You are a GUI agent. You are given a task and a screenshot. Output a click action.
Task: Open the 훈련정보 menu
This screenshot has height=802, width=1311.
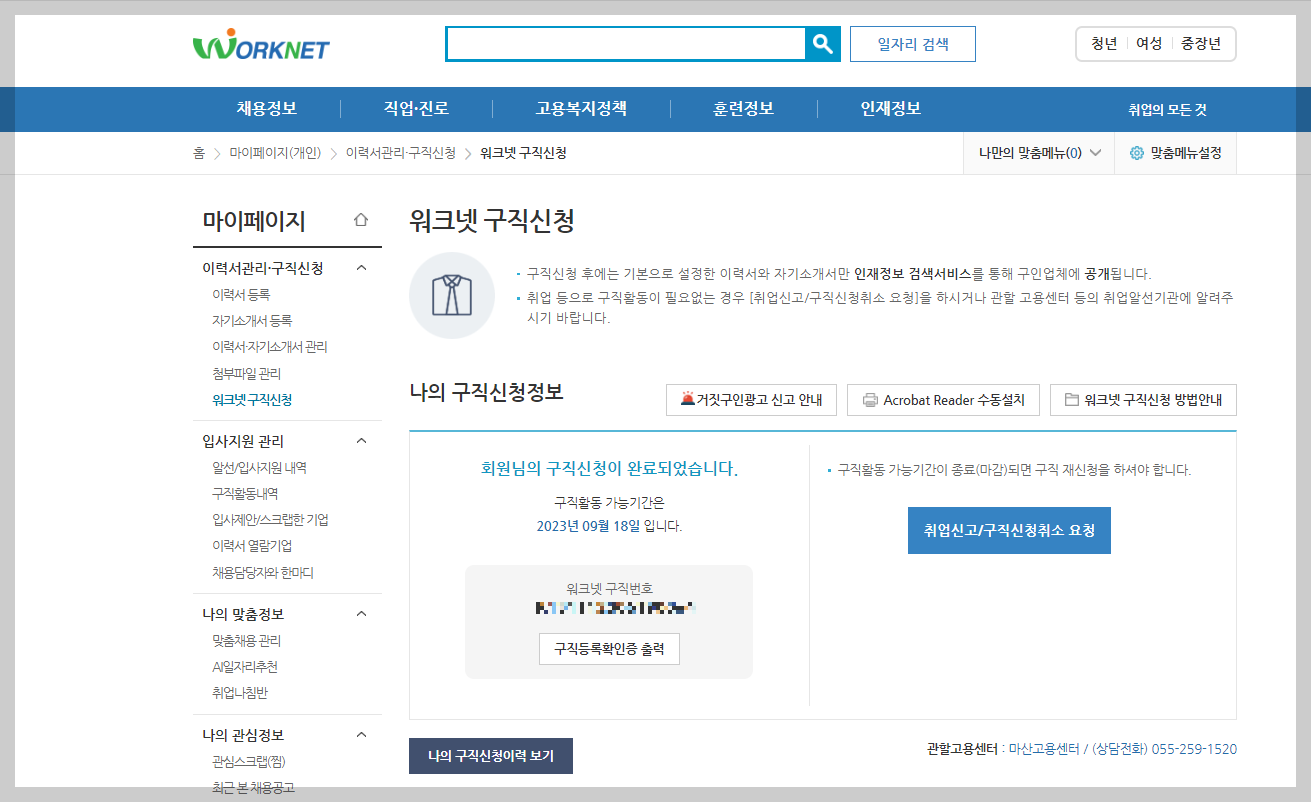coord(744,109)
